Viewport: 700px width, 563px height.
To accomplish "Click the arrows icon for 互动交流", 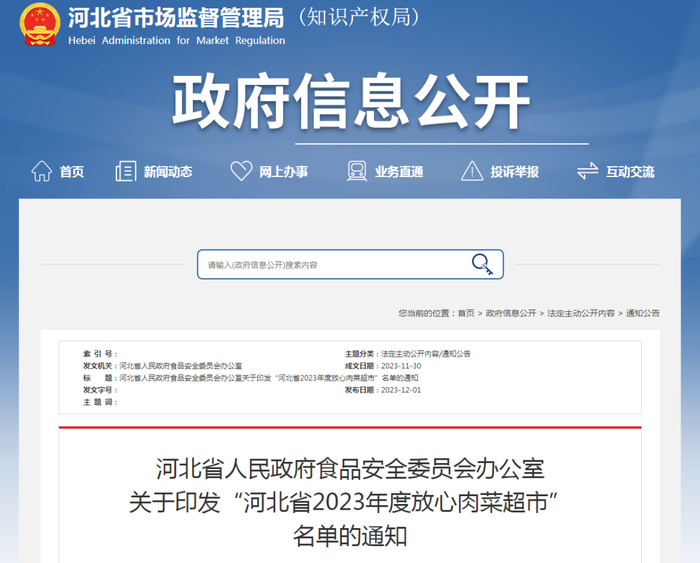I will [587, 171].
